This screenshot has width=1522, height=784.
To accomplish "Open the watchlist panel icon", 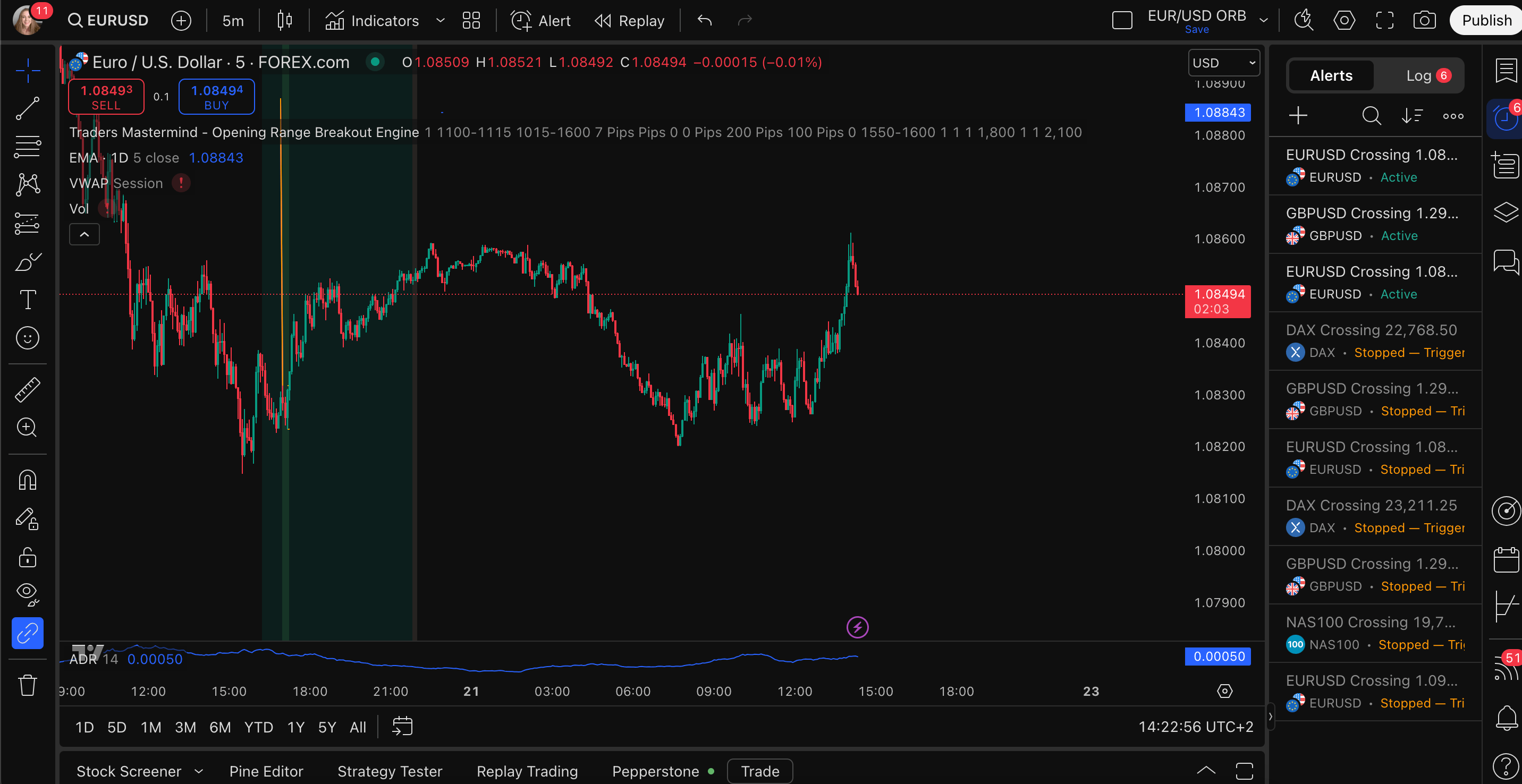I will pyautogui.click(x=1506, y=71).
